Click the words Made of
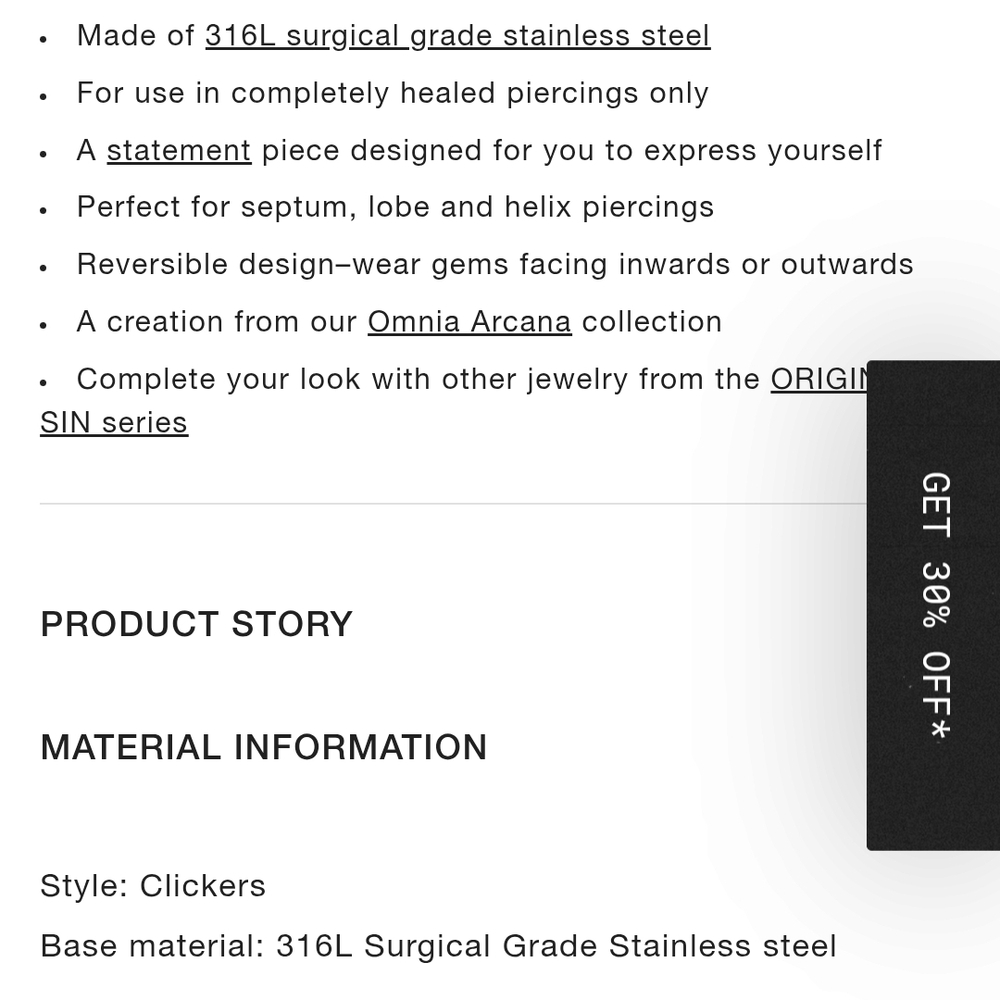The width and height of the screenshot is (1000, 1000). point(135,36)
